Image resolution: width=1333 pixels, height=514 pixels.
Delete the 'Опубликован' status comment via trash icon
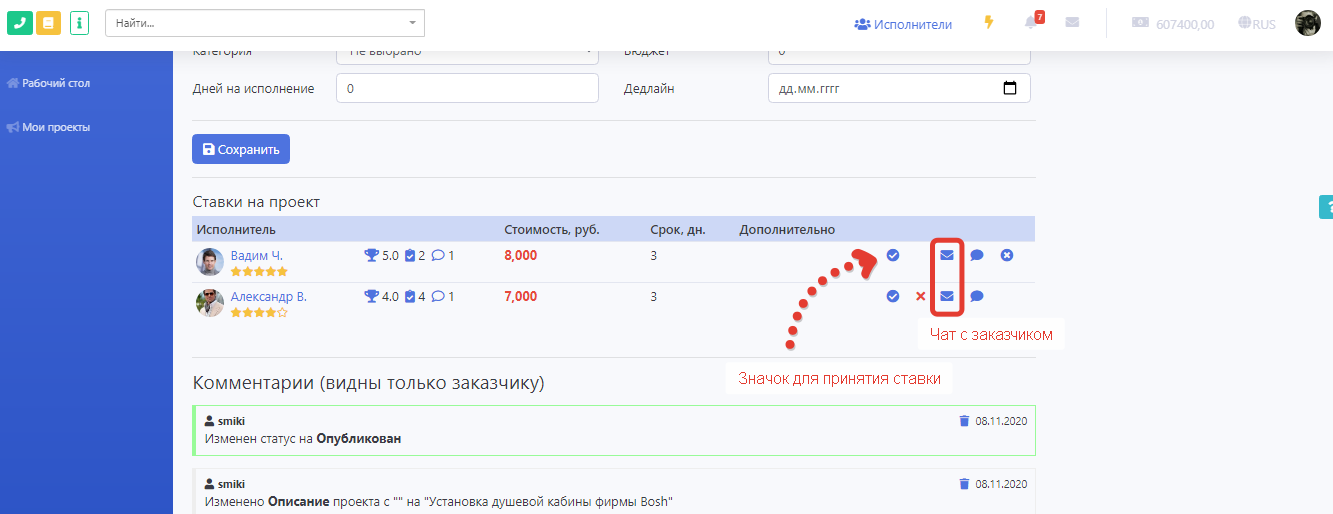click(x=964, y=421)
